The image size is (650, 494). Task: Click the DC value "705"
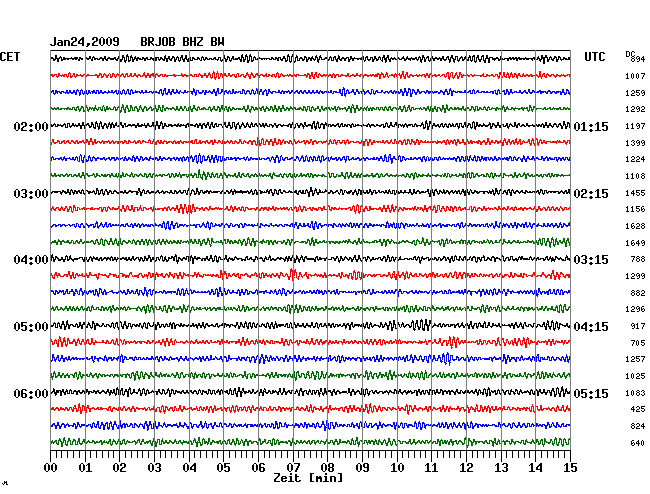pos(638,343)
